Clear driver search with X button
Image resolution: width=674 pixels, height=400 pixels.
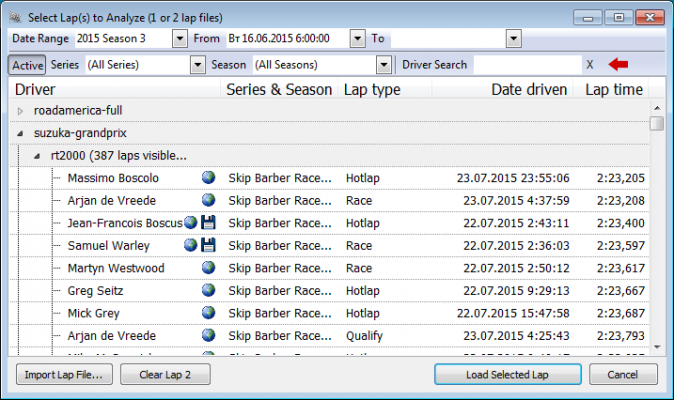(590, 65)
